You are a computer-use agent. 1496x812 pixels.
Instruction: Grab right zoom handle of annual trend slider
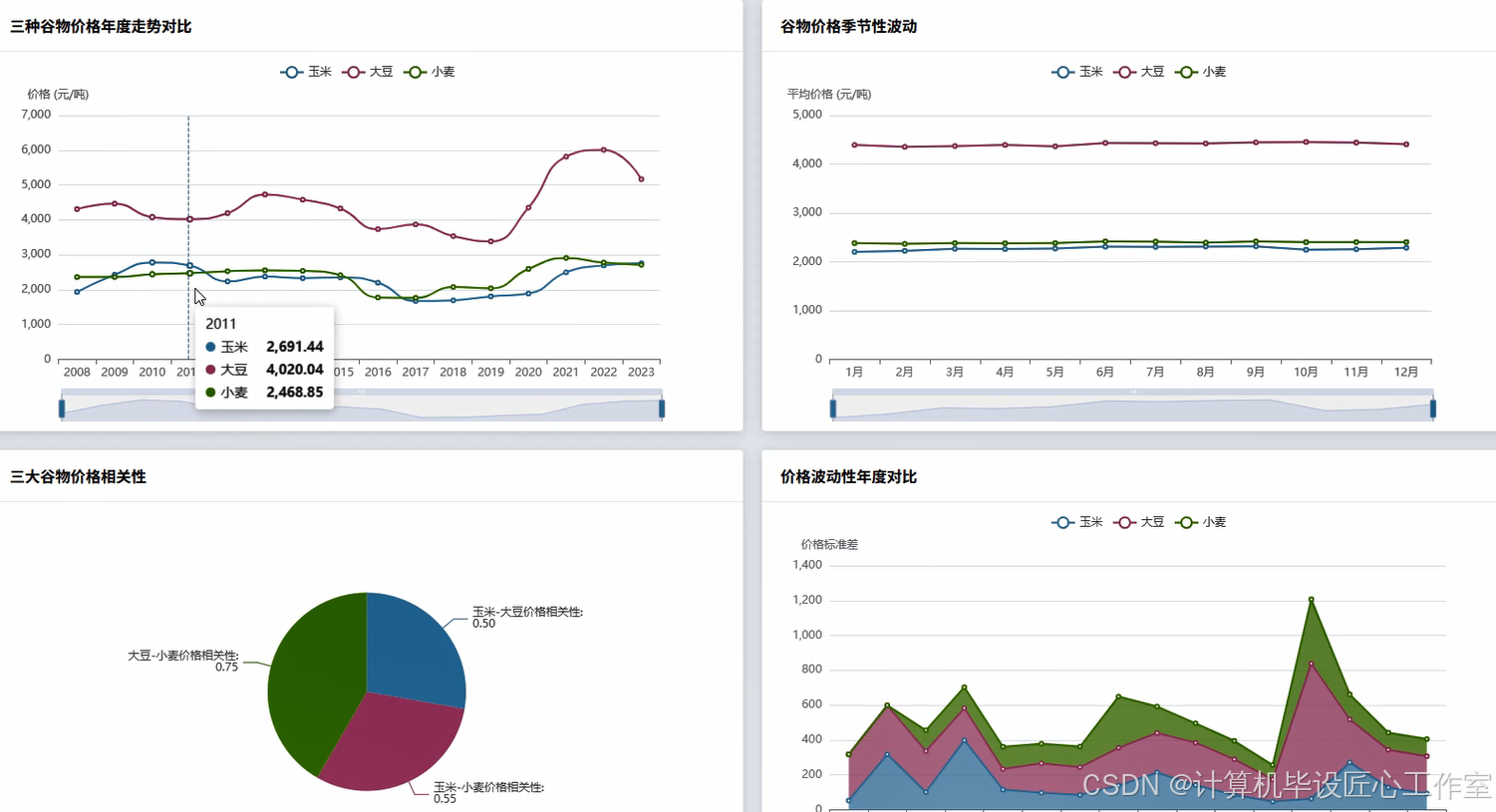click(662, 408)
